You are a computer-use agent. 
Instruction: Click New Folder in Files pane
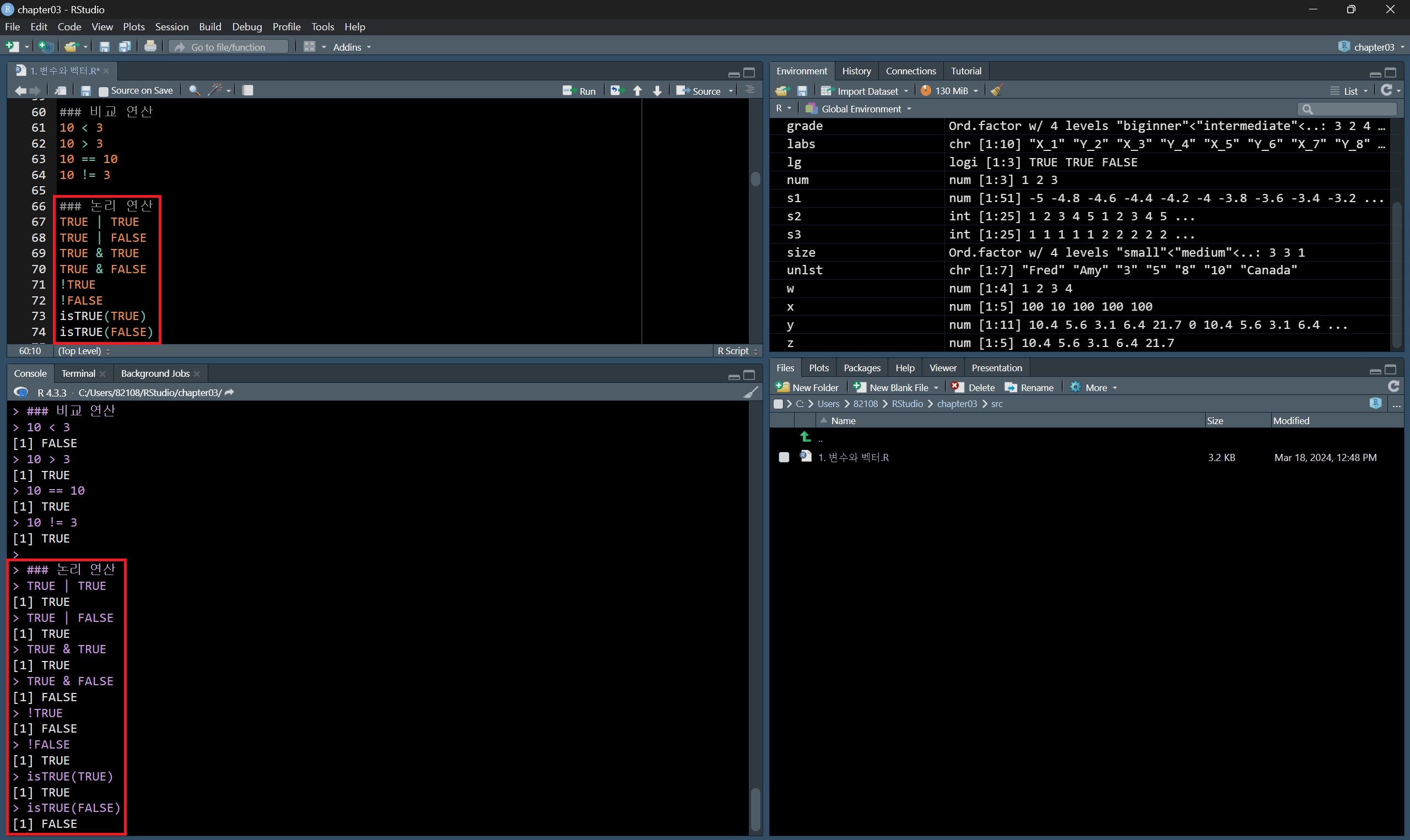(807, 387)
